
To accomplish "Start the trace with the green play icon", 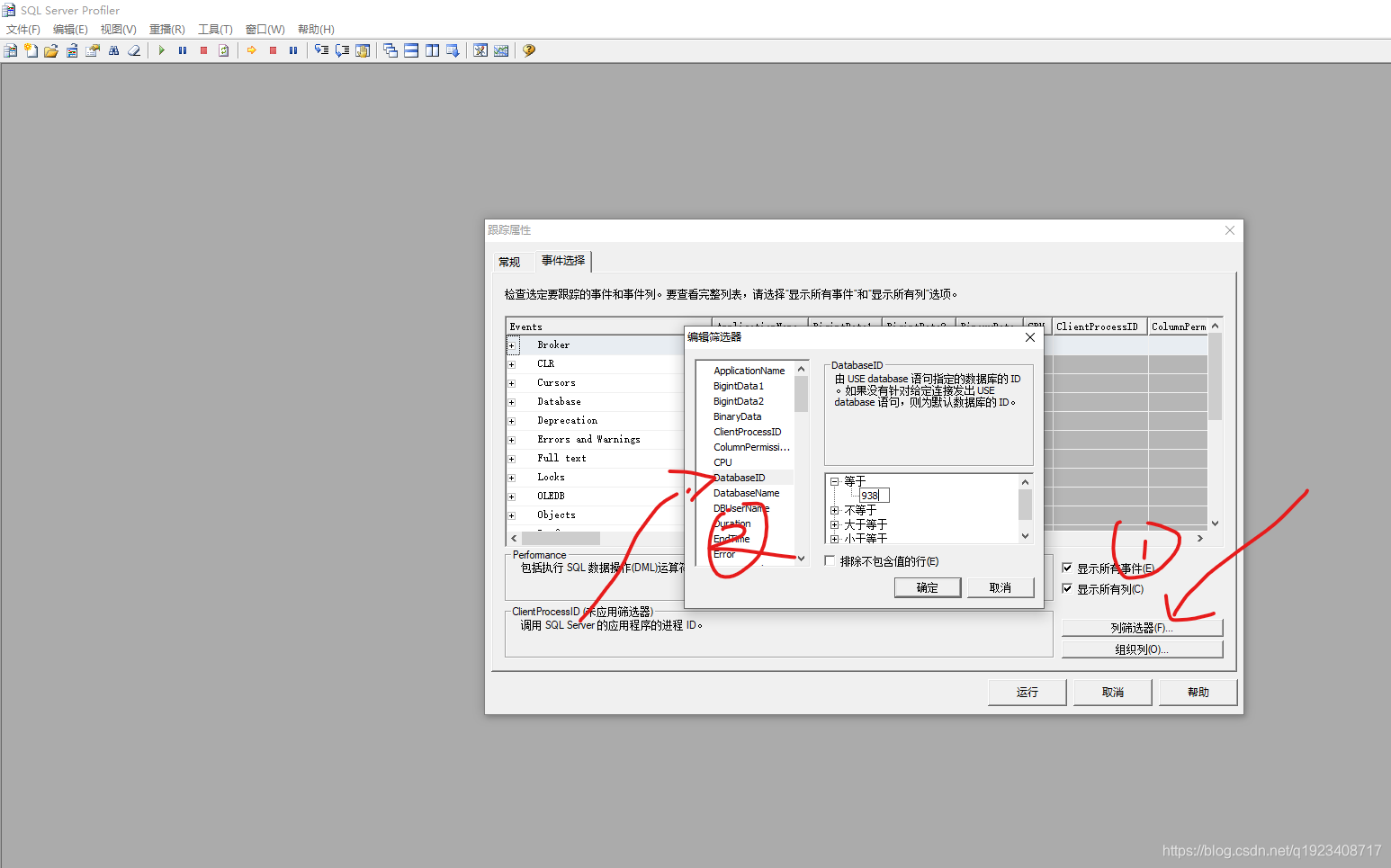I will 162,50.
